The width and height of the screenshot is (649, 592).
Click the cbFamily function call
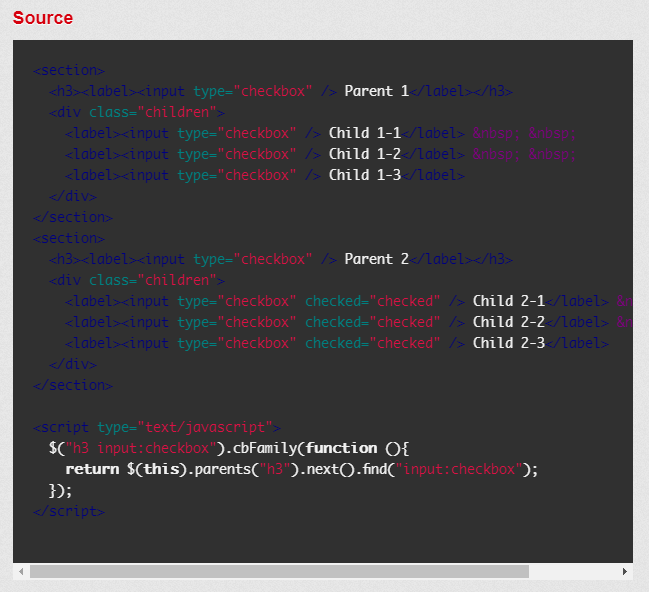pos(265,448)
